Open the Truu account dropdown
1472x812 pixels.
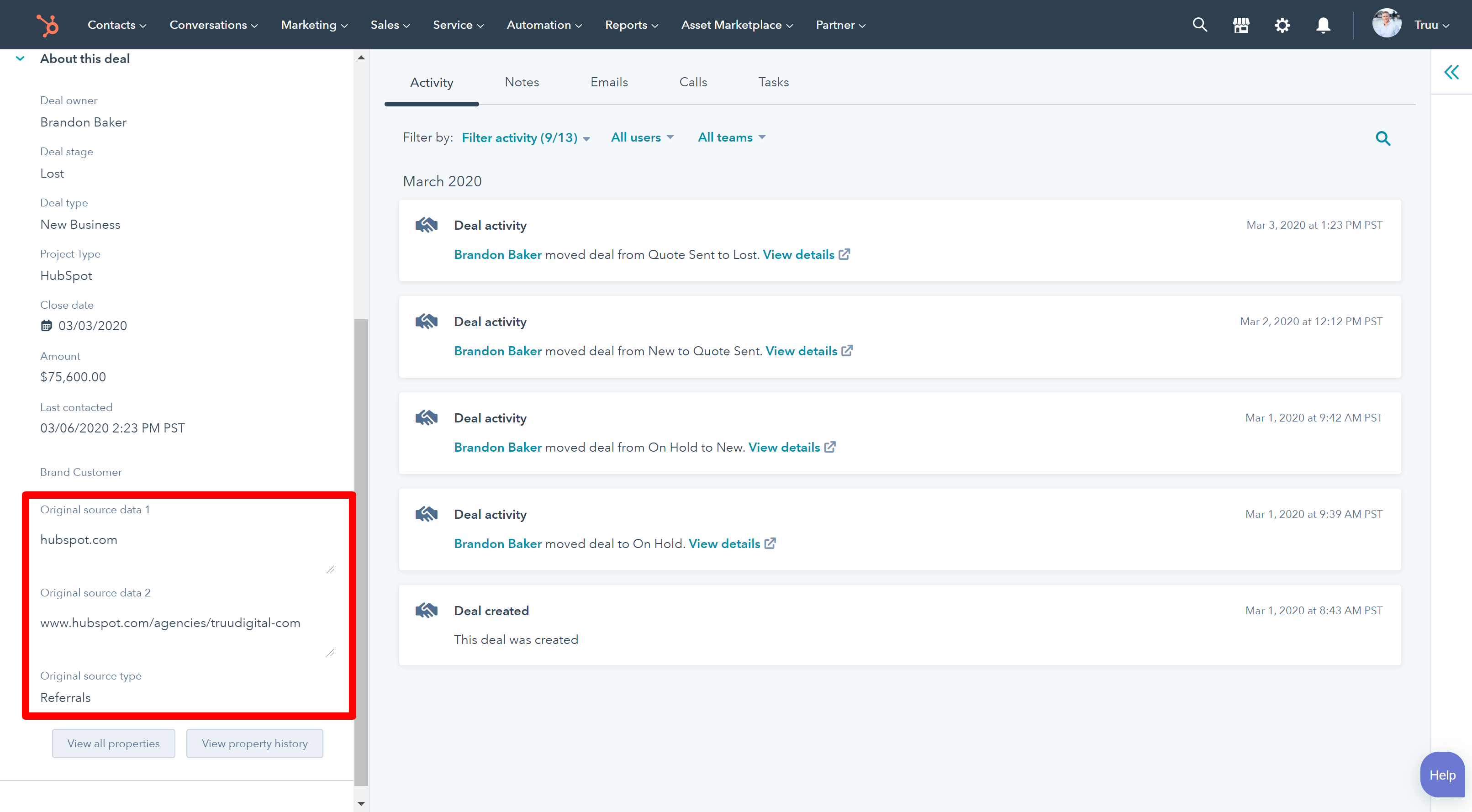coord(1432,25)
